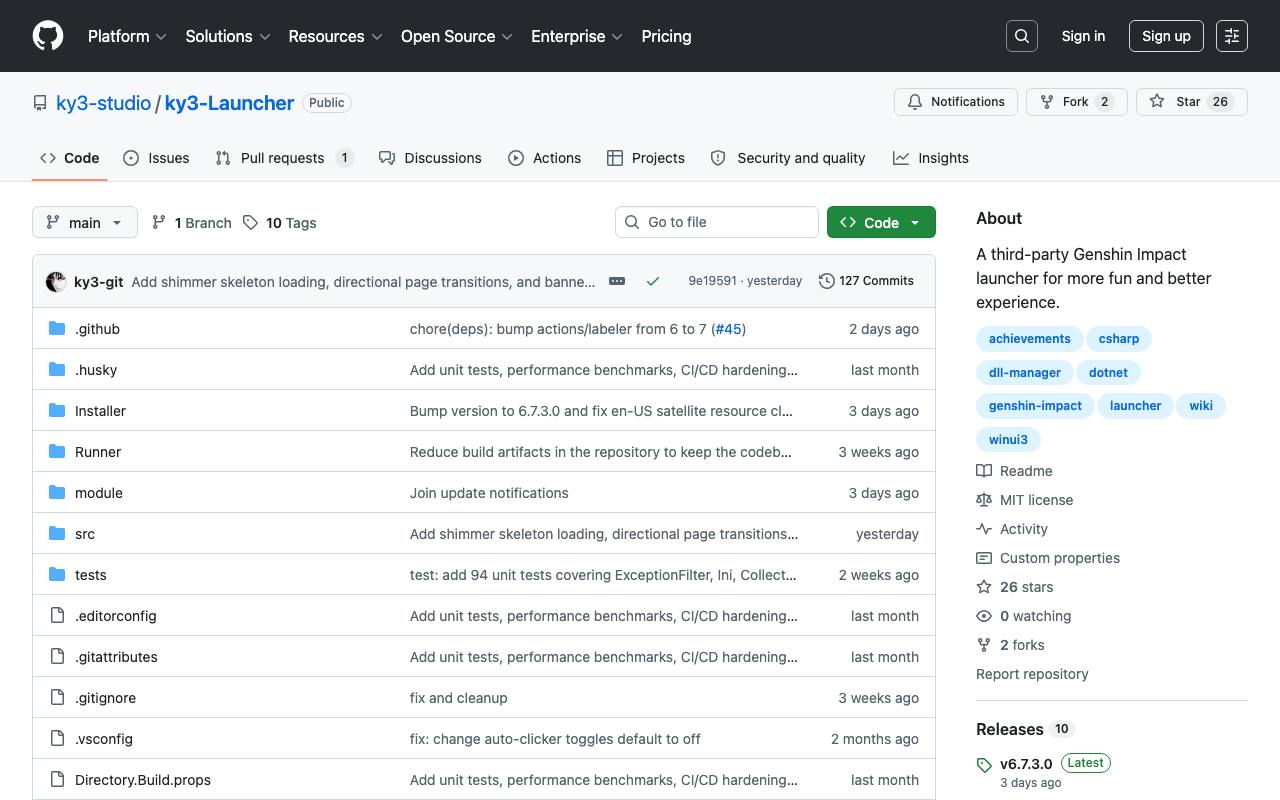Image resolution: width=1280 pixels, height=800 pixels.
Task: Click the release tag icon beside v6.7.3.0
Action: tap(984, 765)
